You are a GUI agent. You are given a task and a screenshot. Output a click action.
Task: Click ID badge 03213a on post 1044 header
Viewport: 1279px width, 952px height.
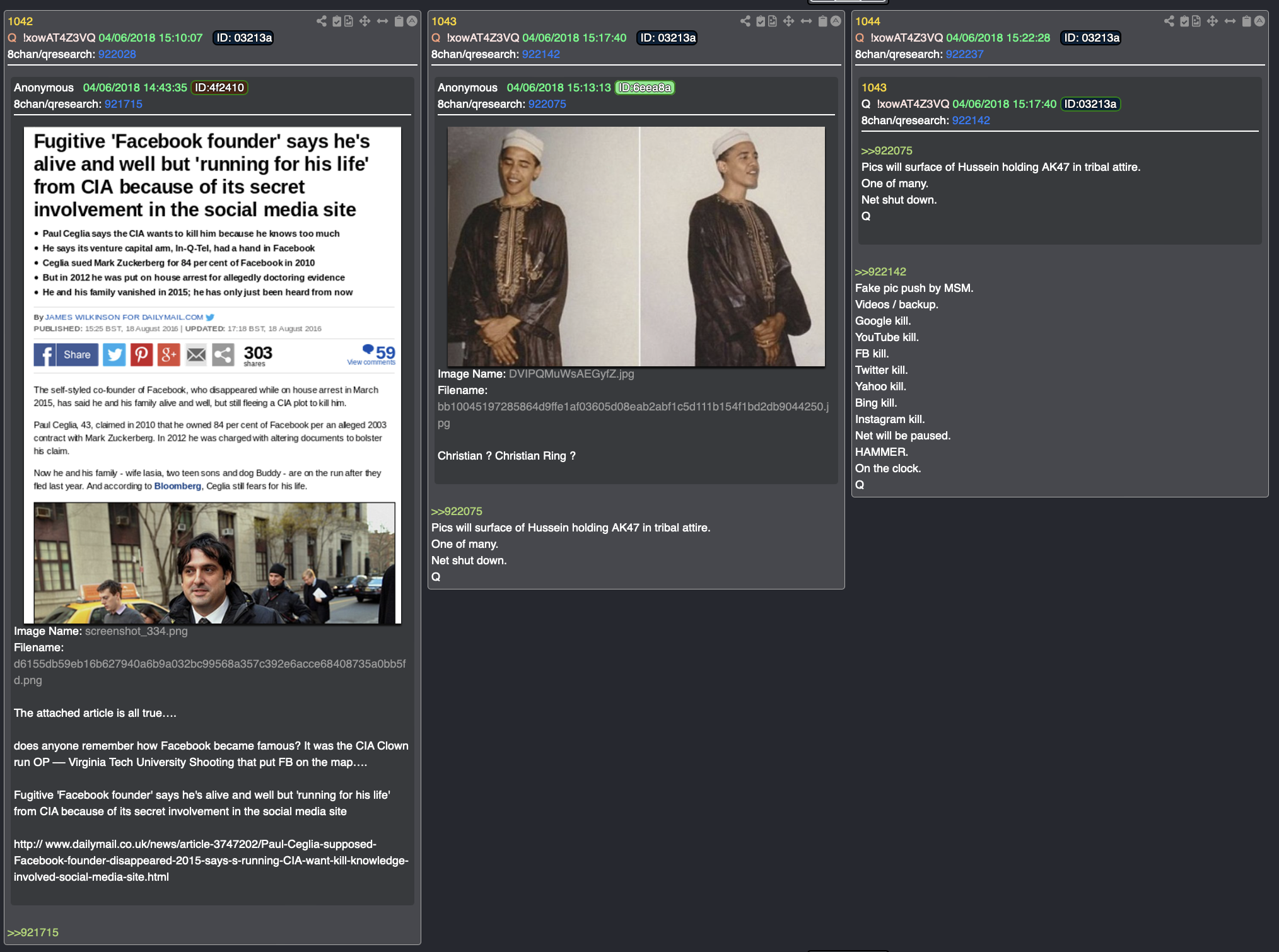point(1092,38)
